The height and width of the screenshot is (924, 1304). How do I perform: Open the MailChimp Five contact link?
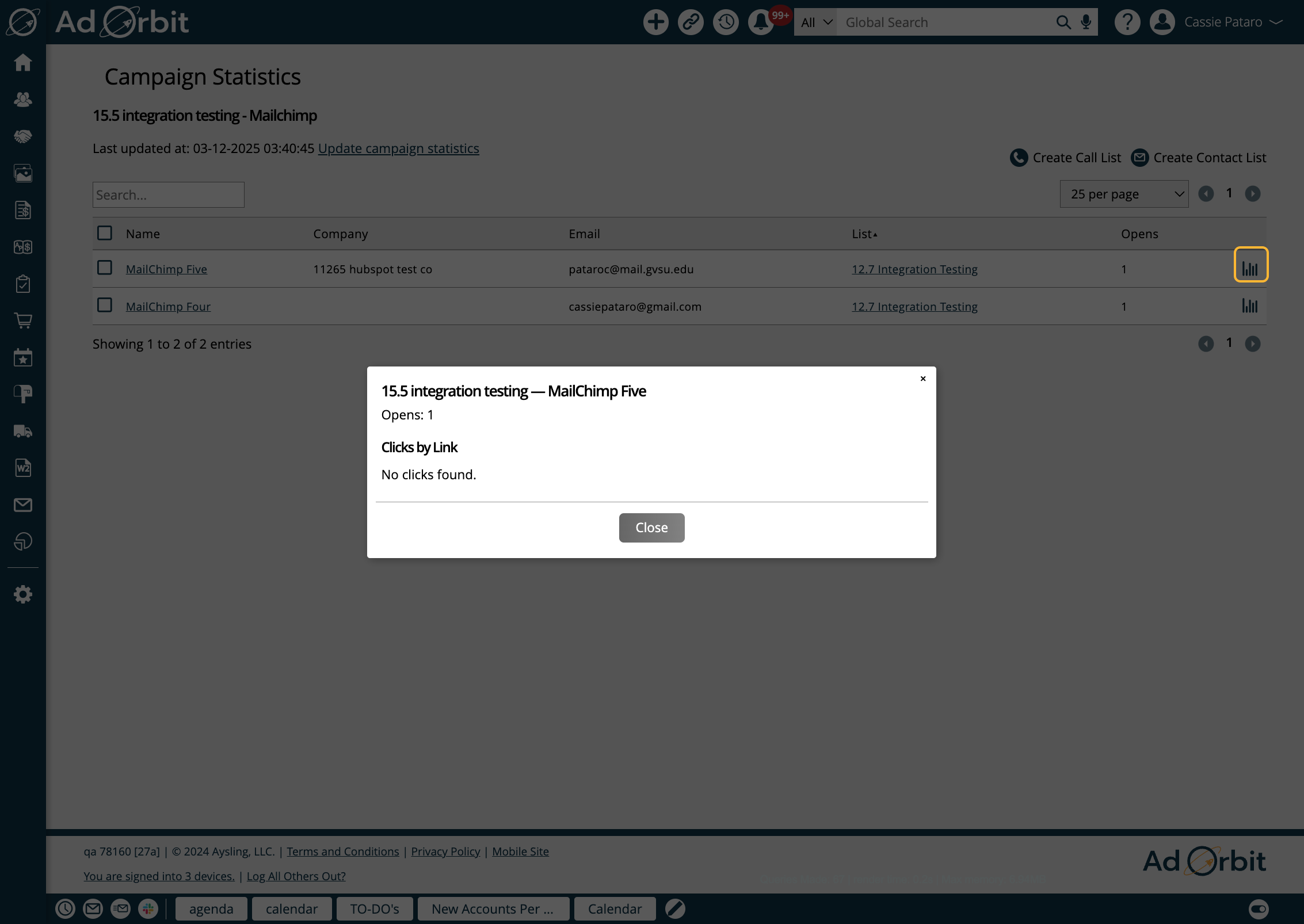click(x=166, y=269)
